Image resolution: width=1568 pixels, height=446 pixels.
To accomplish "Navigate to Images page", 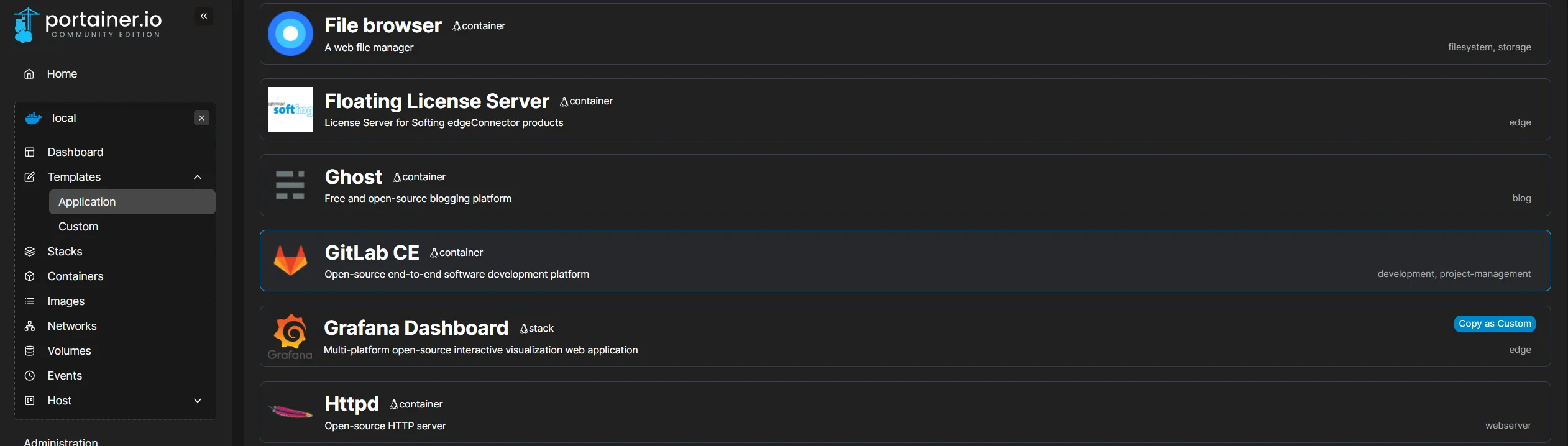I will 66,301.
